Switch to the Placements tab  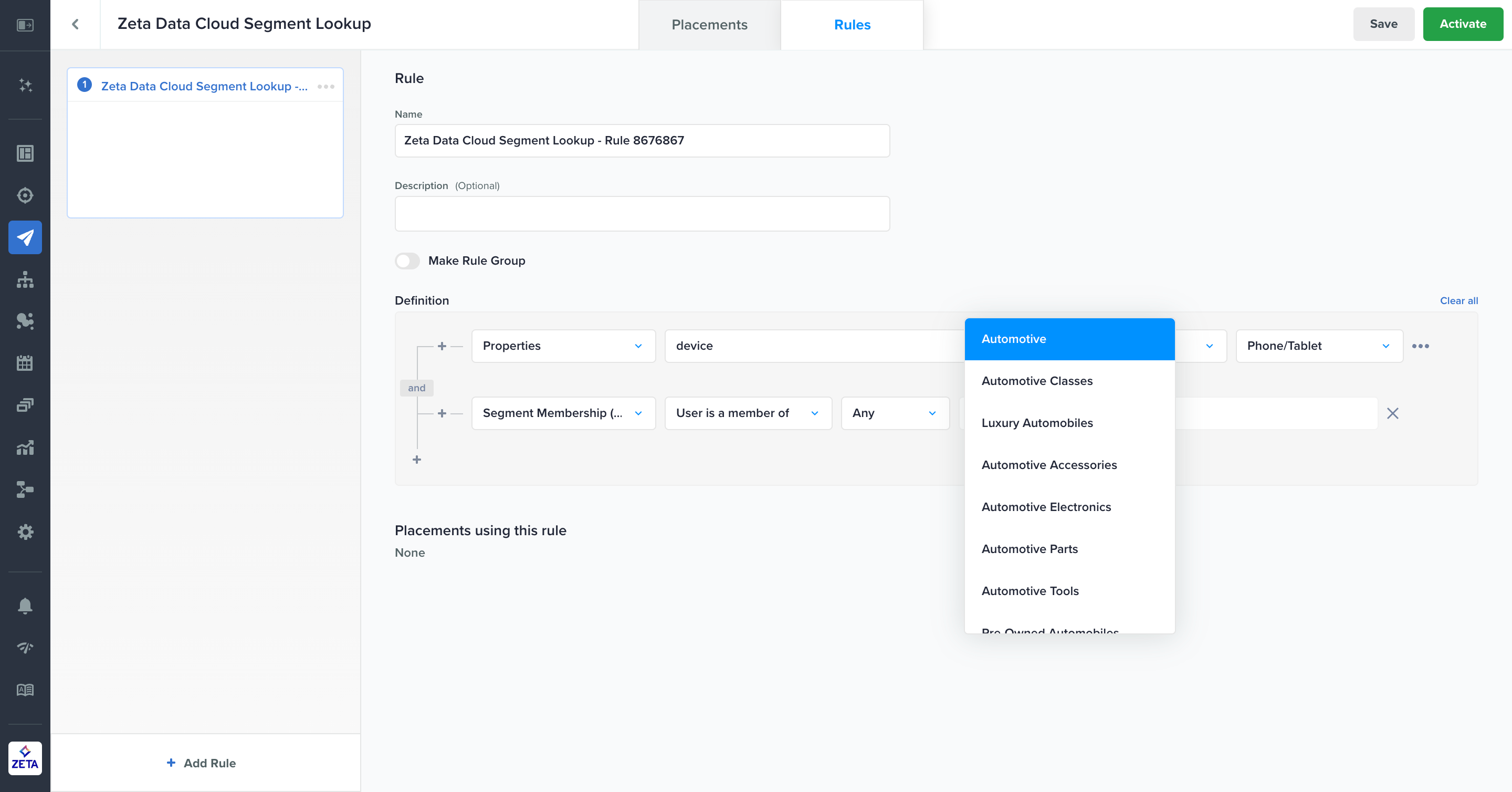pos(709,25)
